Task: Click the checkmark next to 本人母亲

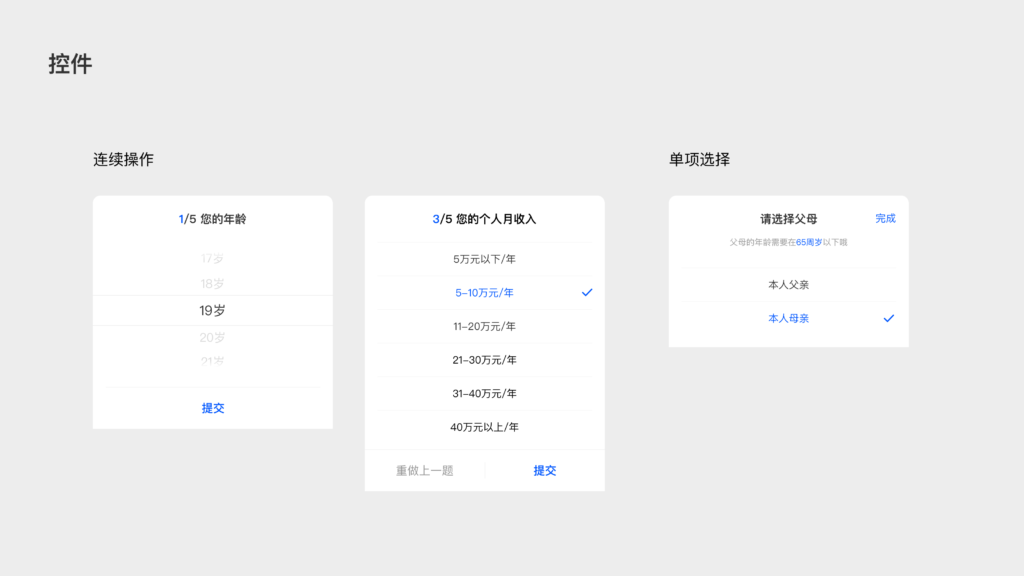Action: tap(888, 318)
